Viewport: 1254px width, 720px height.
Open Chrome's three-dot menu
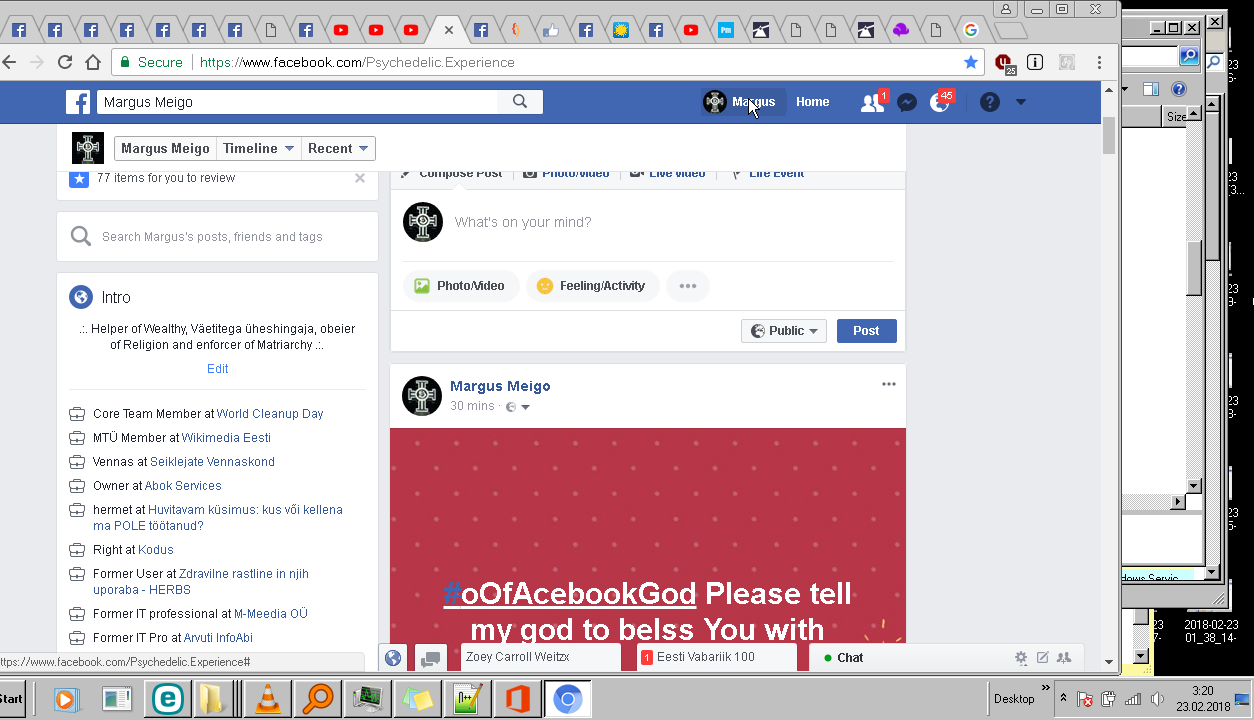1100,62
